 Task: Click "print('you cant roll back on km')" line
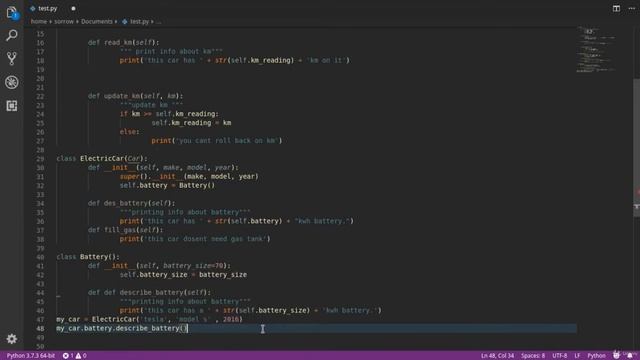[217, 141]
